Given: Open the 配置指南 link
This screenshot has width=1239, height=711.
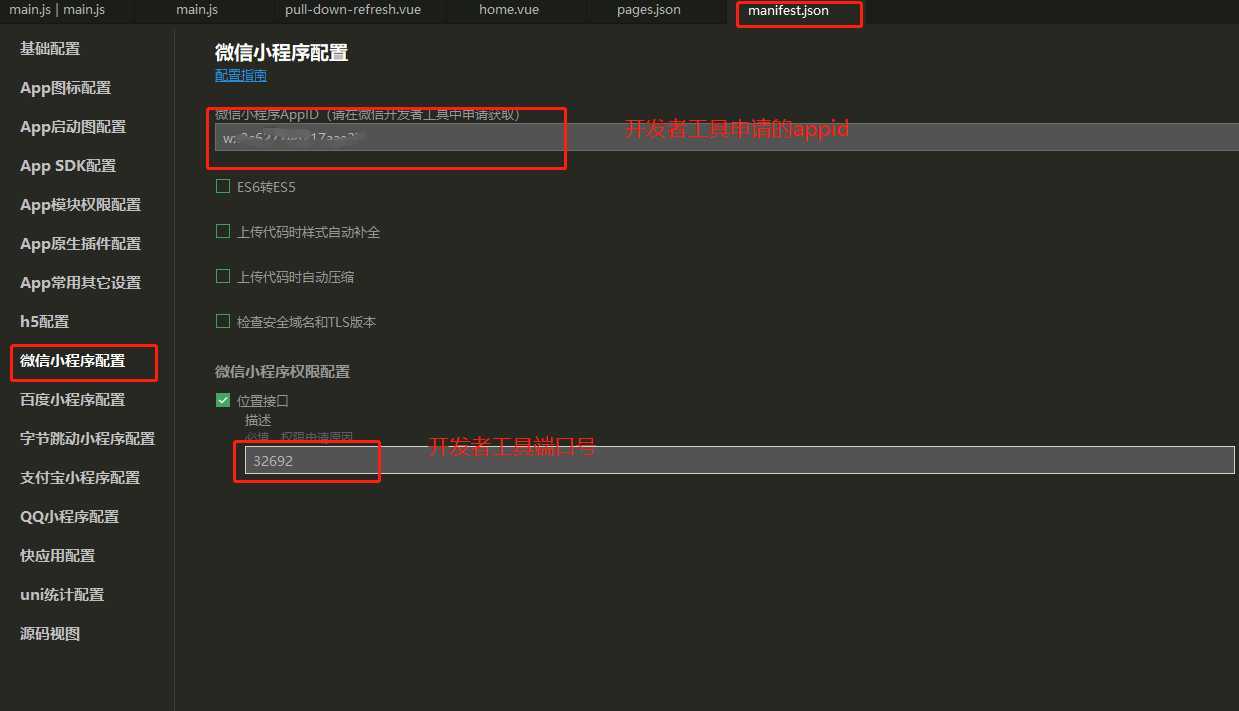Looking at the screenshot, I should click(x=240, y=75).
